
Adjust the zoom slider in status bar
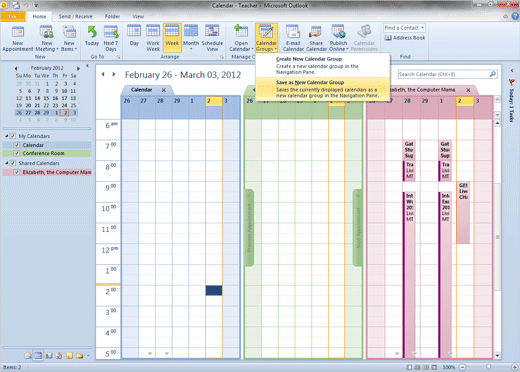coord(488,367)
